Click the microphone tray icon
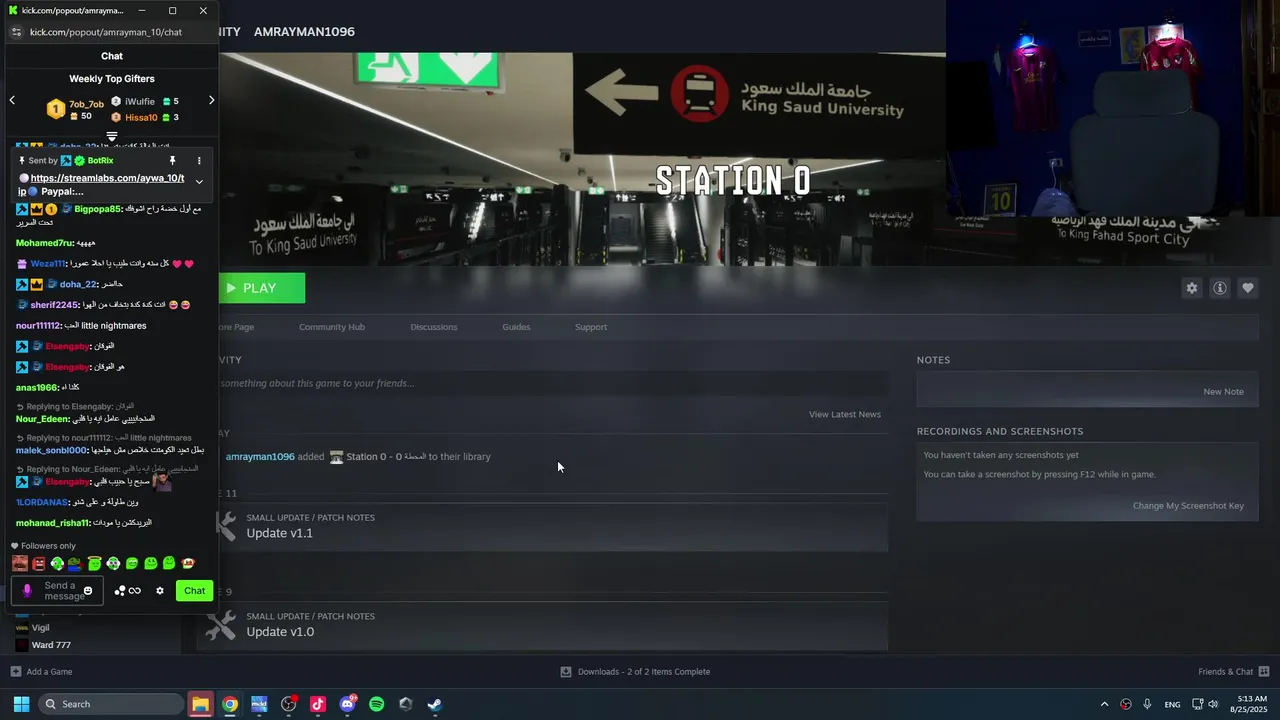The width and height of the screenshot is (1280, 720). 1147,704
